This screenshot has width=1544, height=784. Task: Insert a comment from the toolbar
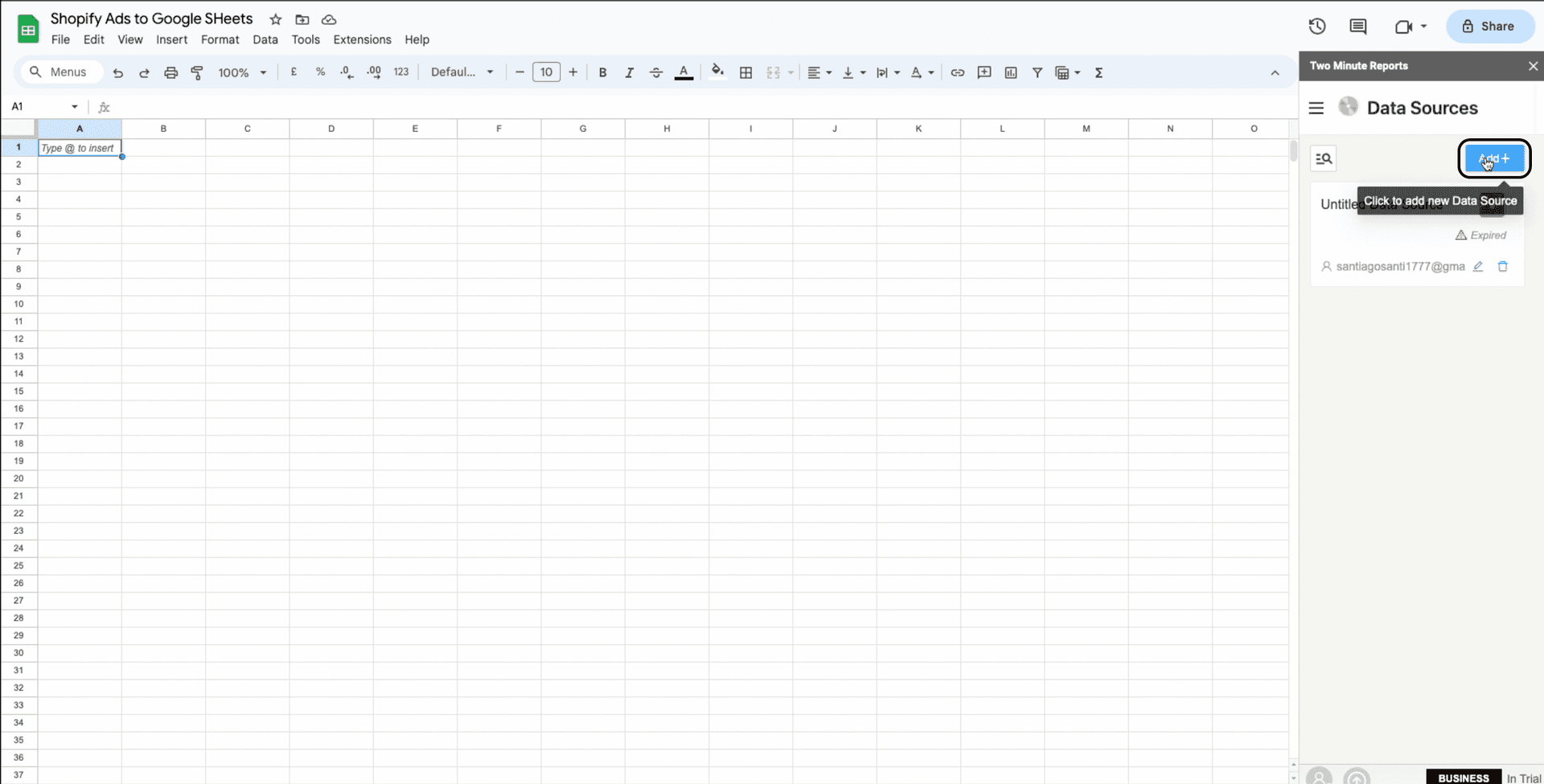tap(984, 72)
